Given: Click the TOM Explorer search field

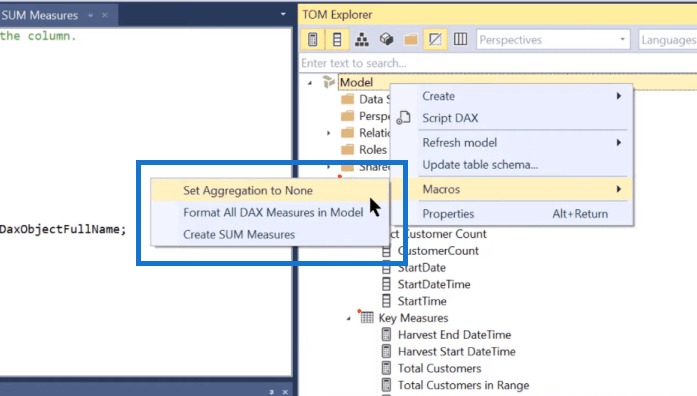Looking at the screenshot, I should click(x=498, y=63).
